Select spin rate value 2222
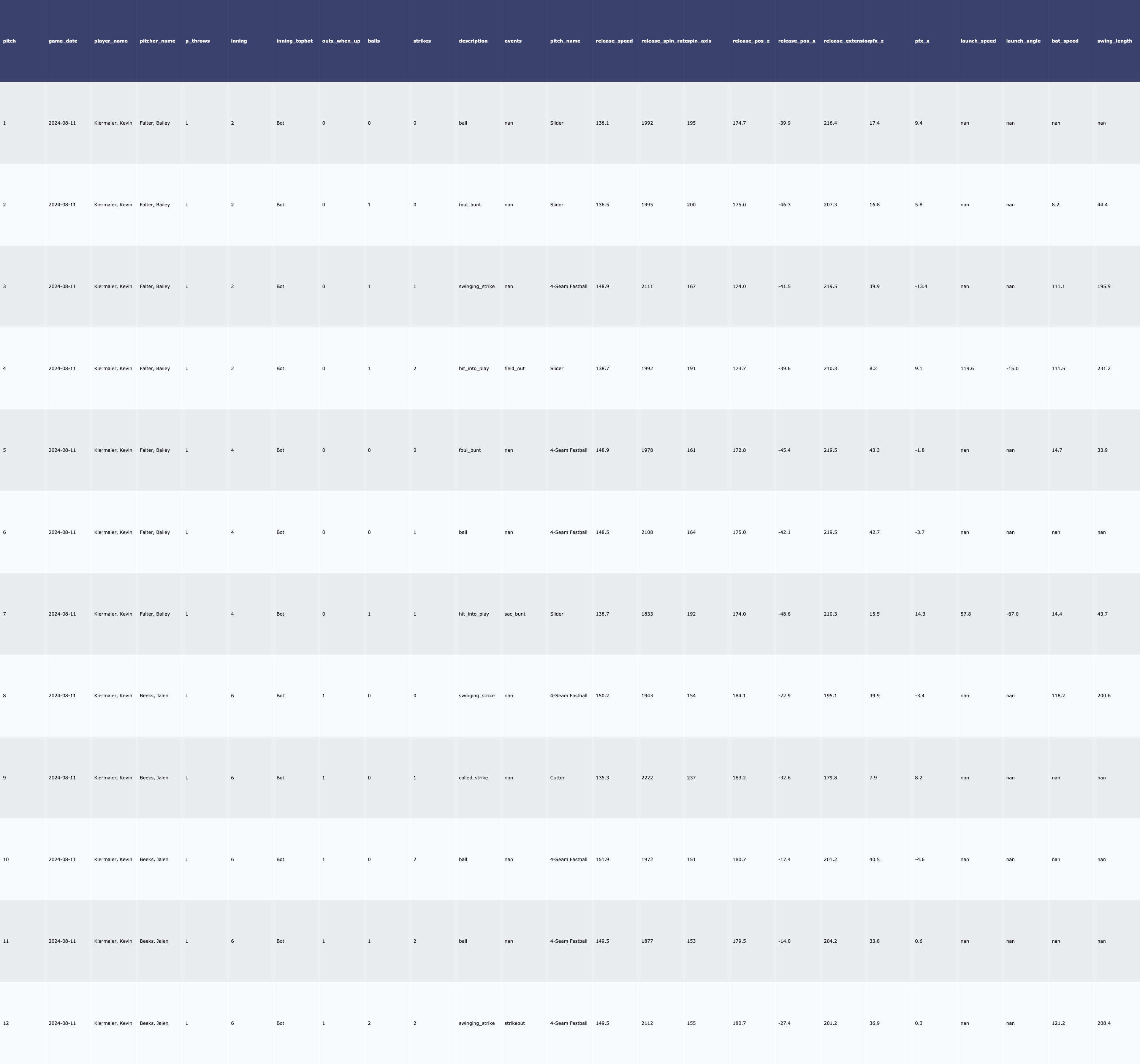 647,778
